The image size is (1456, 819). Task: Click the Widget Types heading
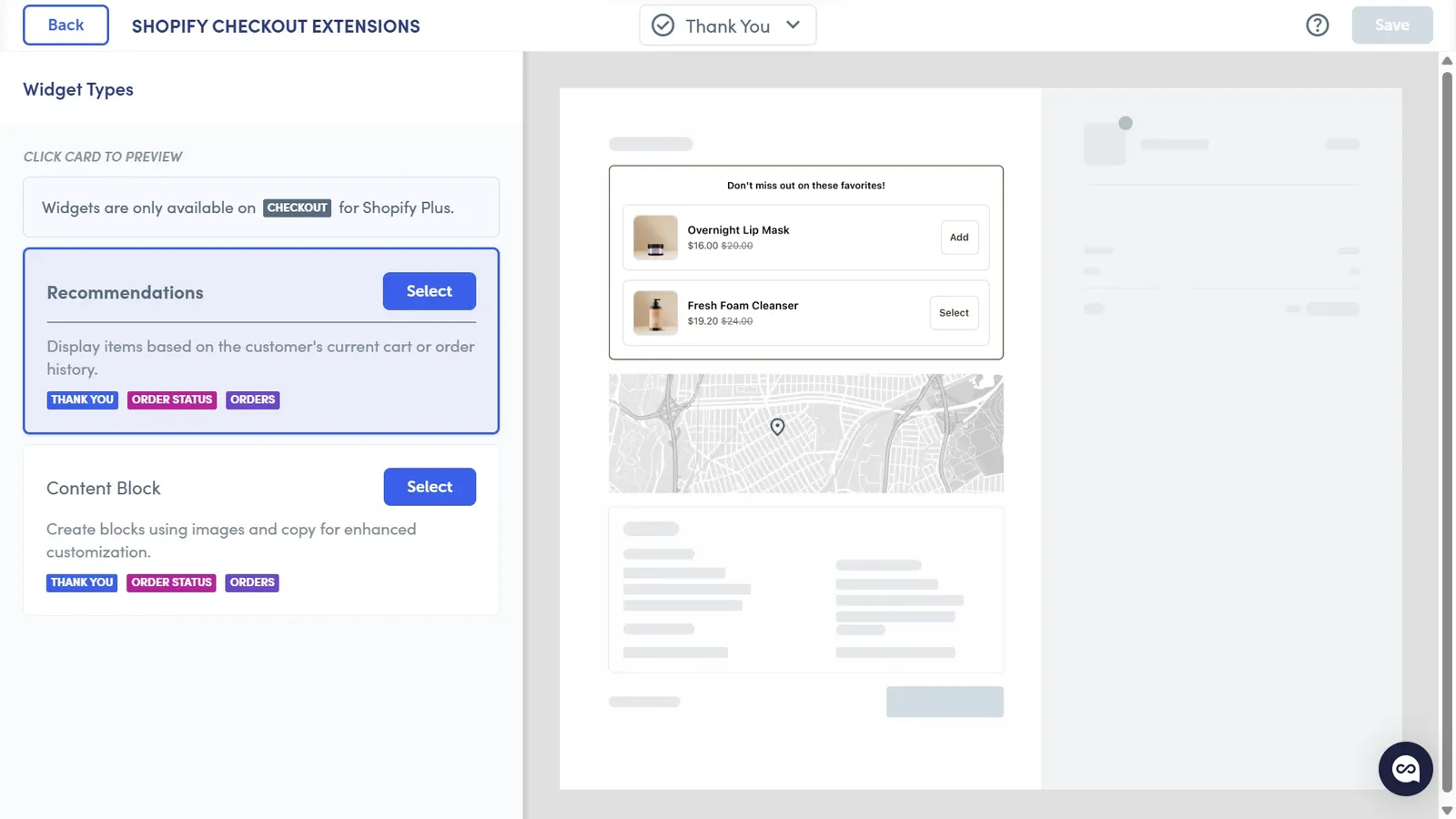(78, 89)
